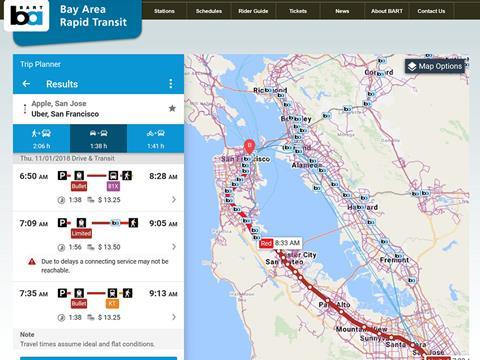Open the Map Options dropdown
Viewport: 480px width, 360px height.
435,66
